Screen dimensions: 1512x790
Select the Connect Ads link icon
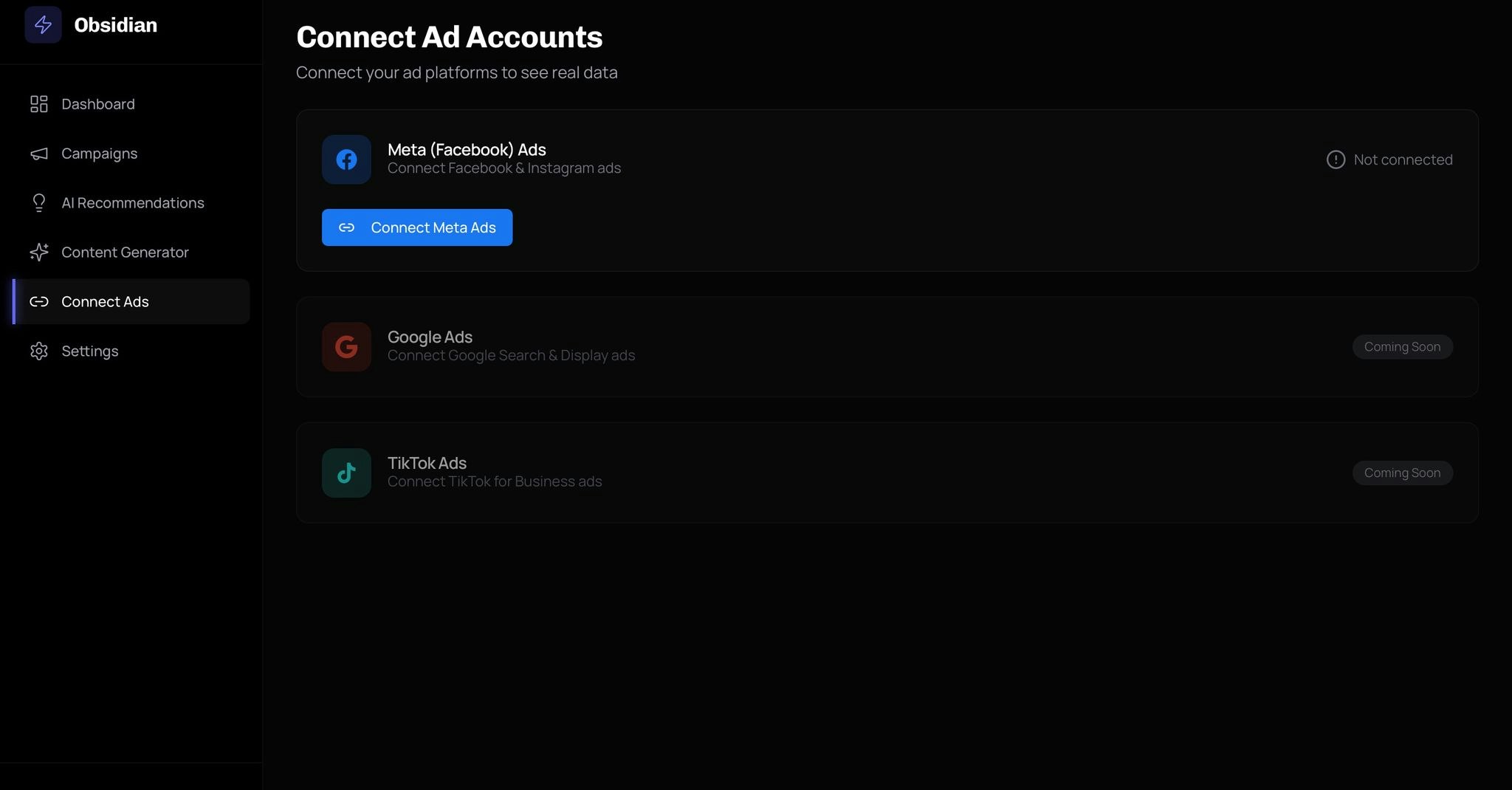tap(38, 301)
